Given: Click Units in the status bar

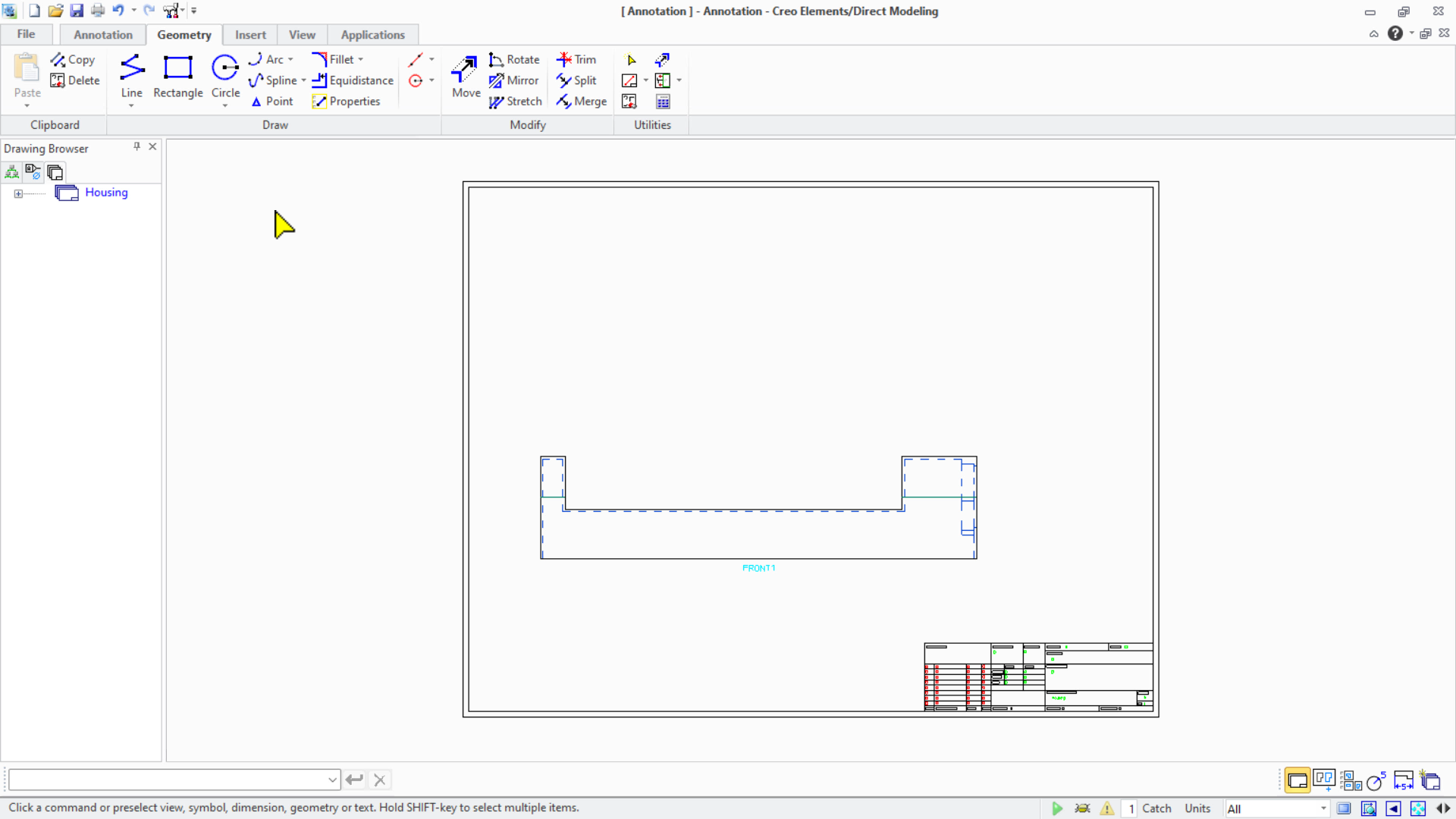Looking at the screenshot, I should 1197,808.
